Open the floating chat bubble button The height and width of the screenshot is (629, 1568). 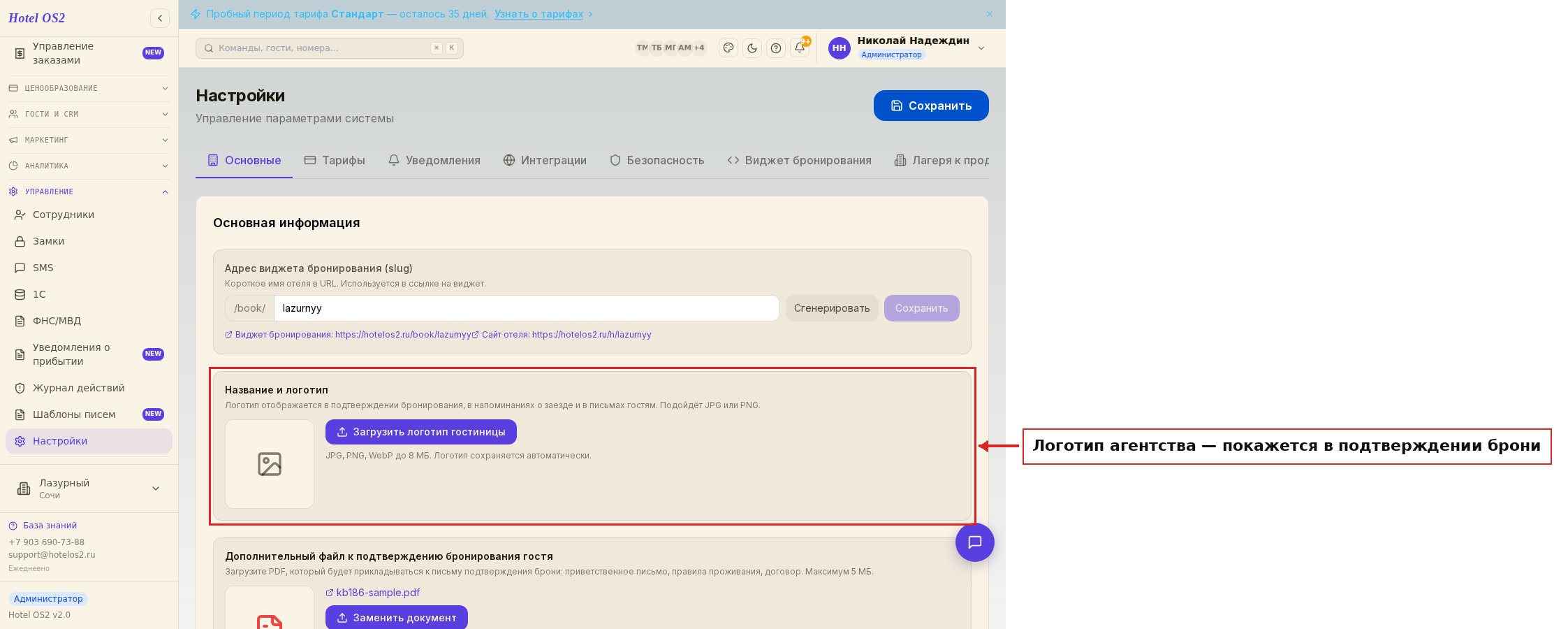[x=975, y=542]
